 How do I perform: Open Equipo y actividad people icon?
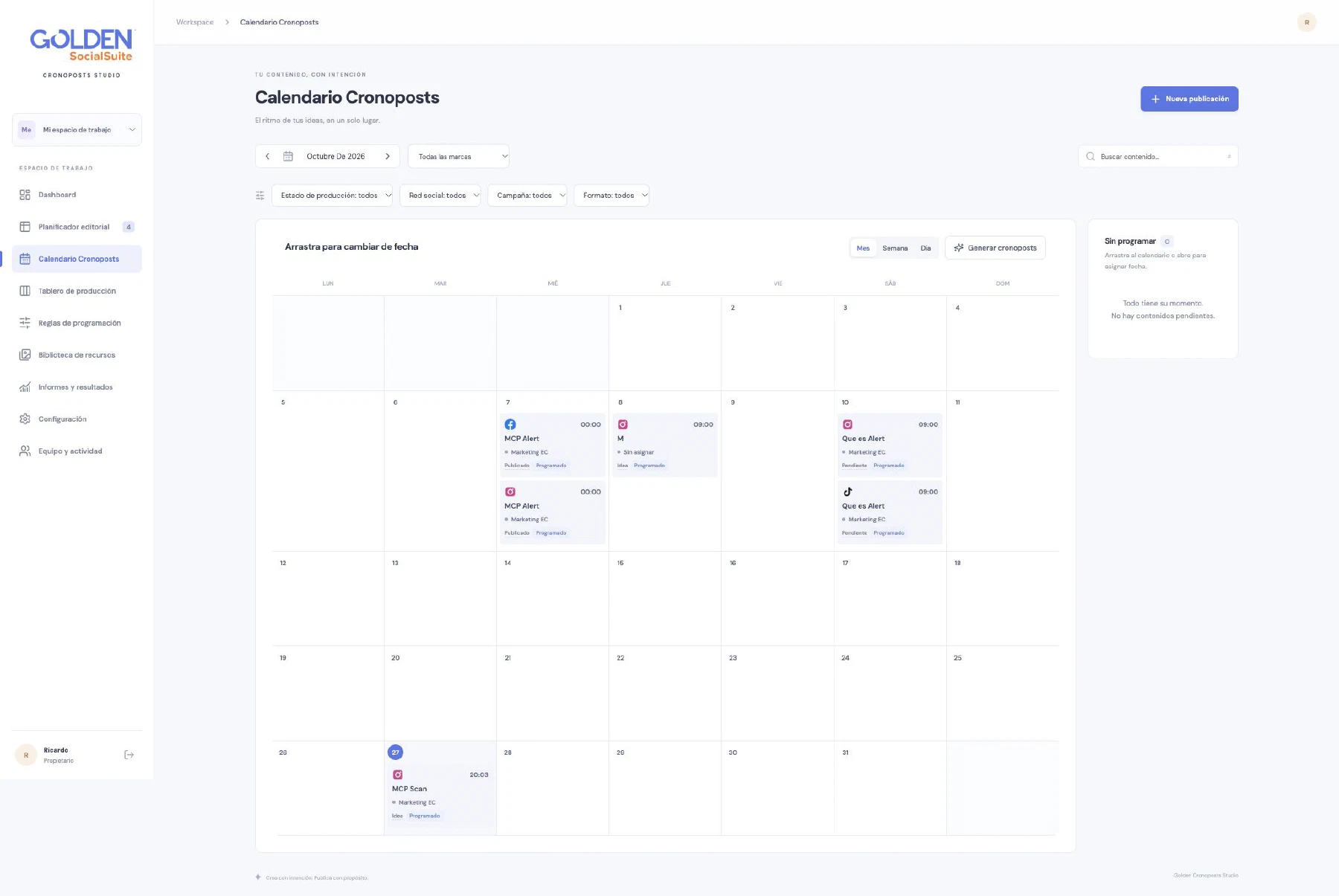tap(25, 451)
